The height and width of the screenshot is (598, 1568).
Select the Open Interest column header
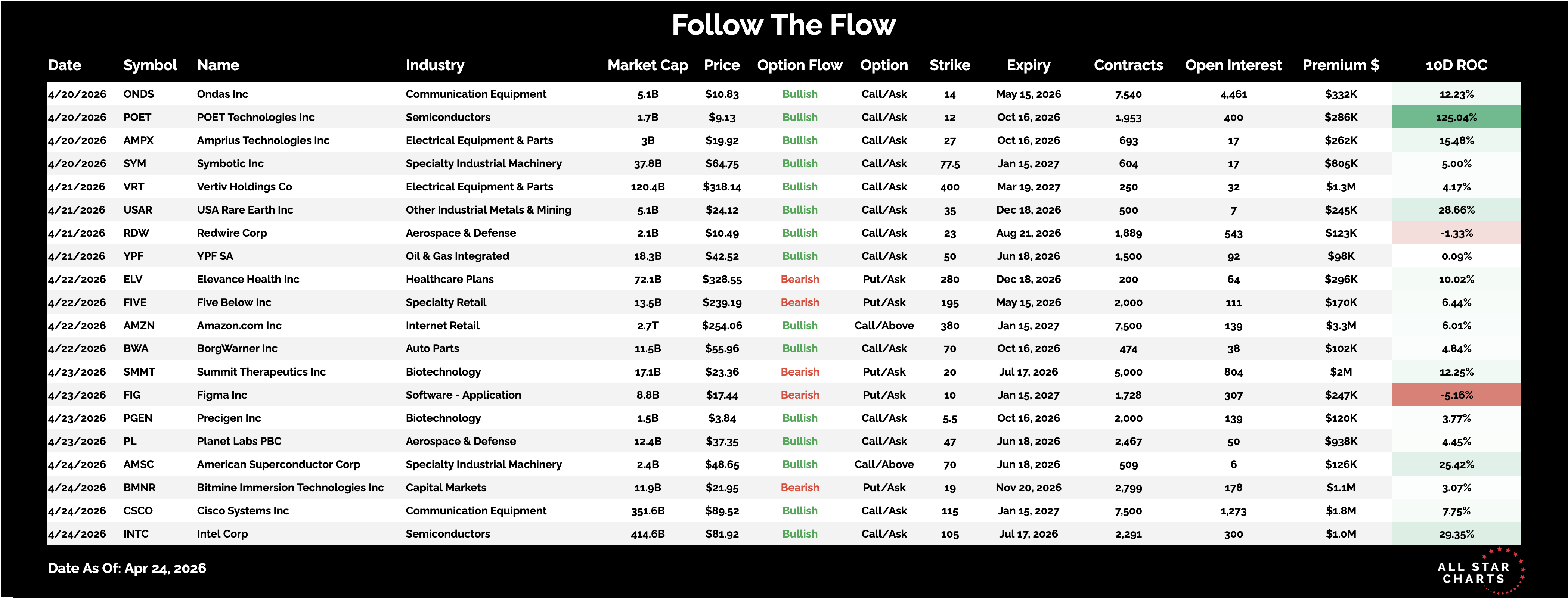pyautogui.click(x=1233, y=65)
